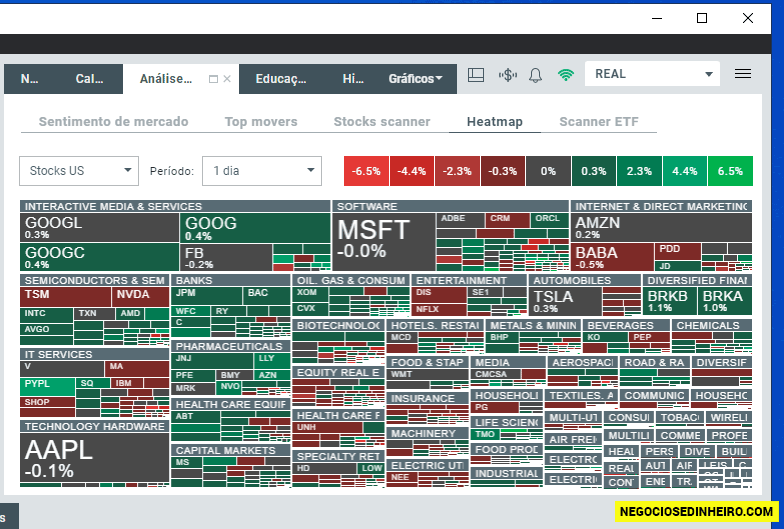
Task: Click the -6.5% red legend swatch
Action: click(366, 171)
